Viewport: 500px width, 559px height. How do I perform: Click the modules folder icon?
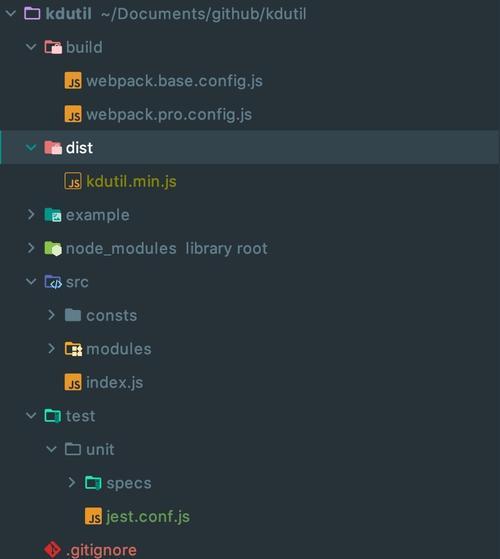(73, 349)
